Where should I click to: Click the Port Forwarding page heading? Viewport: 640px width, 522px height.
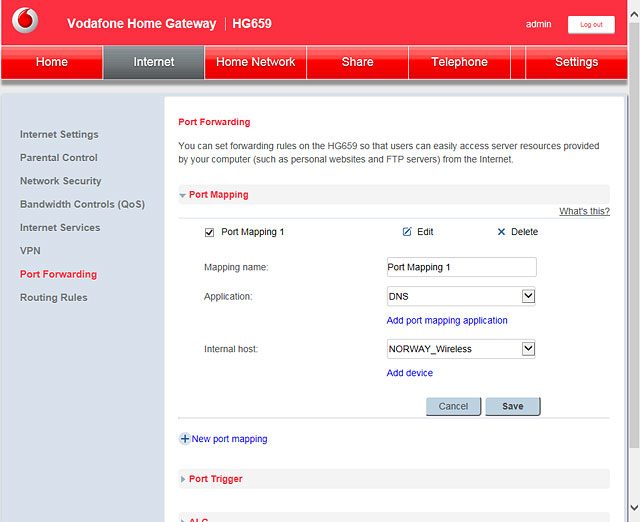(214, 122)
